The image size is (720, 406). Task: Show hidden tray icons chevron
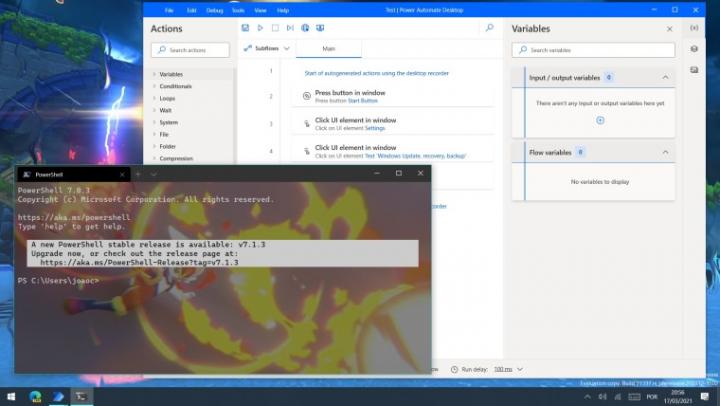[587, 397]
